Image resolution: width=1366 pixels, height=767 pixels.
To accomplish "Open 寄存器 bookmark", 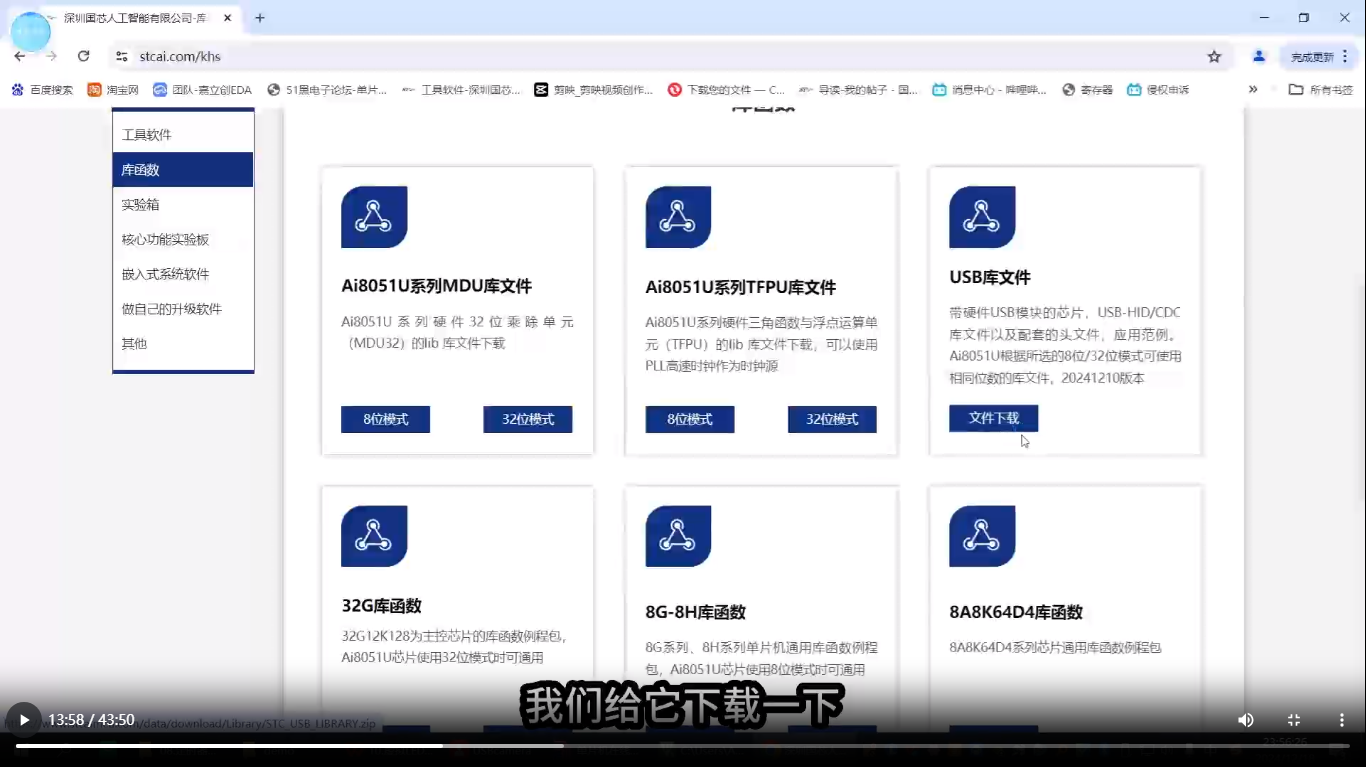I will pyautogui.click(x=1088, y=90).
